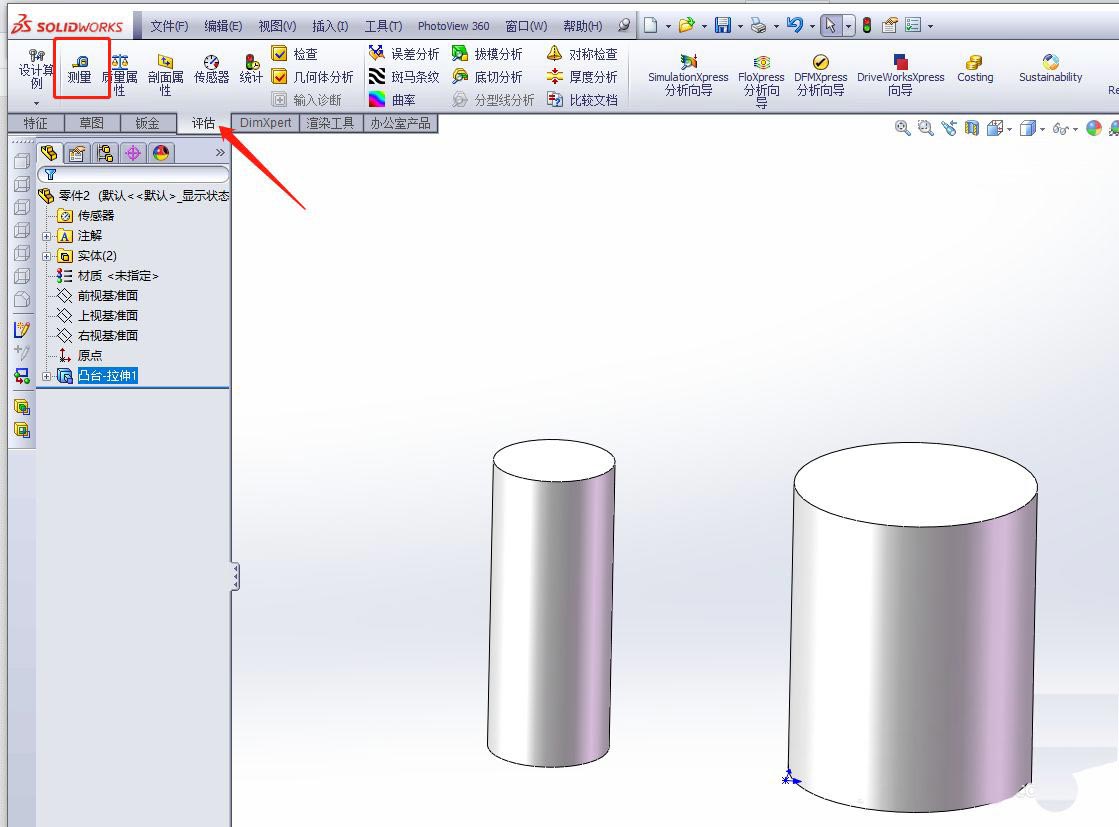Expand the 注解 annotations tree node
Screen dimensions: 1119x827
(x=46, y=236)
